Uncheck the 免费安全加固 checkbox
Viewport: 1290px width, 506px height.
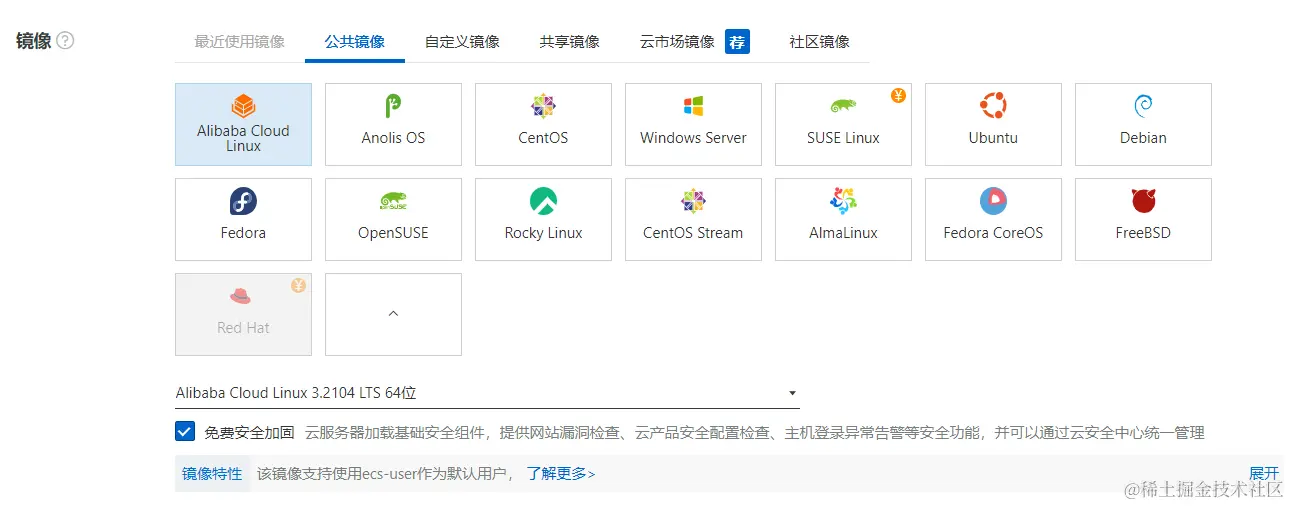[185, 432]
